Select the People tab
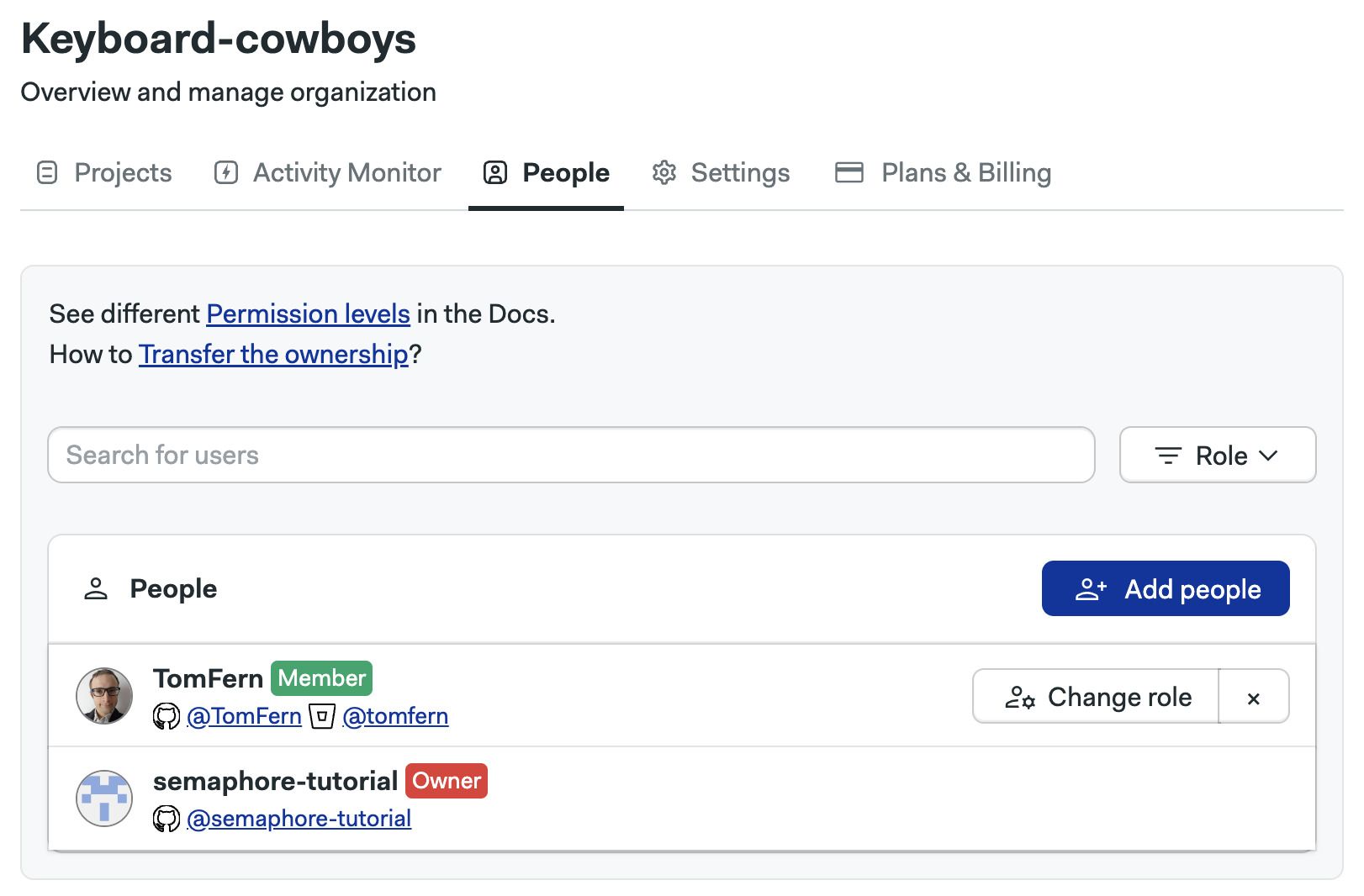The width and height of the screenshot is (1364, 896). click(546, 172)
